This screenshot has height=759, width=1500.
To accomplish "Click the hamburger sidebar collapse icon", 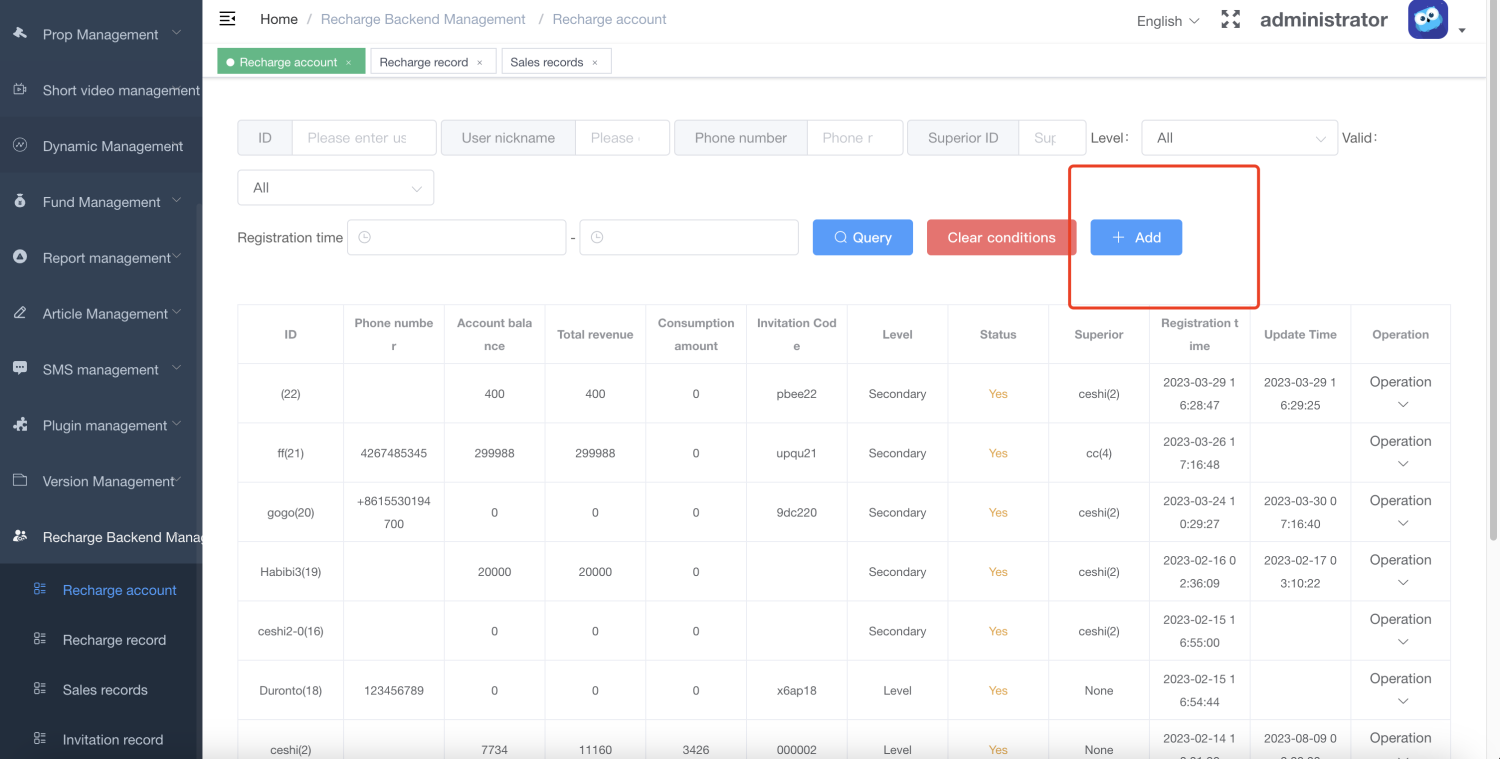I will pyautogui.click(x=227, y=19).
